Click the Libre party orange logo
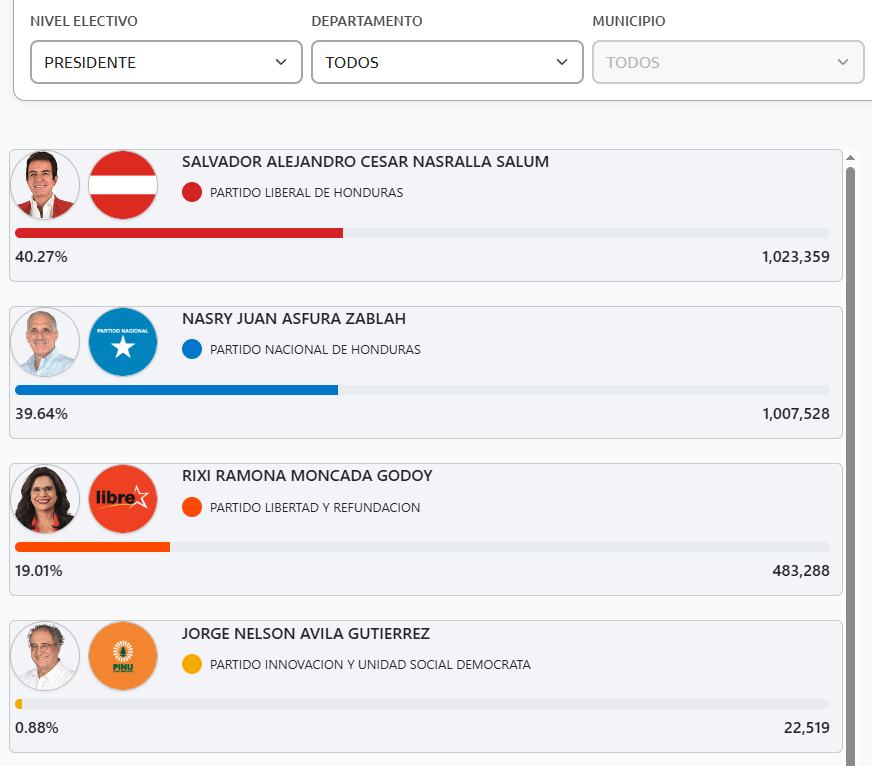The image size is (872, 766). [x=123, y=499]
